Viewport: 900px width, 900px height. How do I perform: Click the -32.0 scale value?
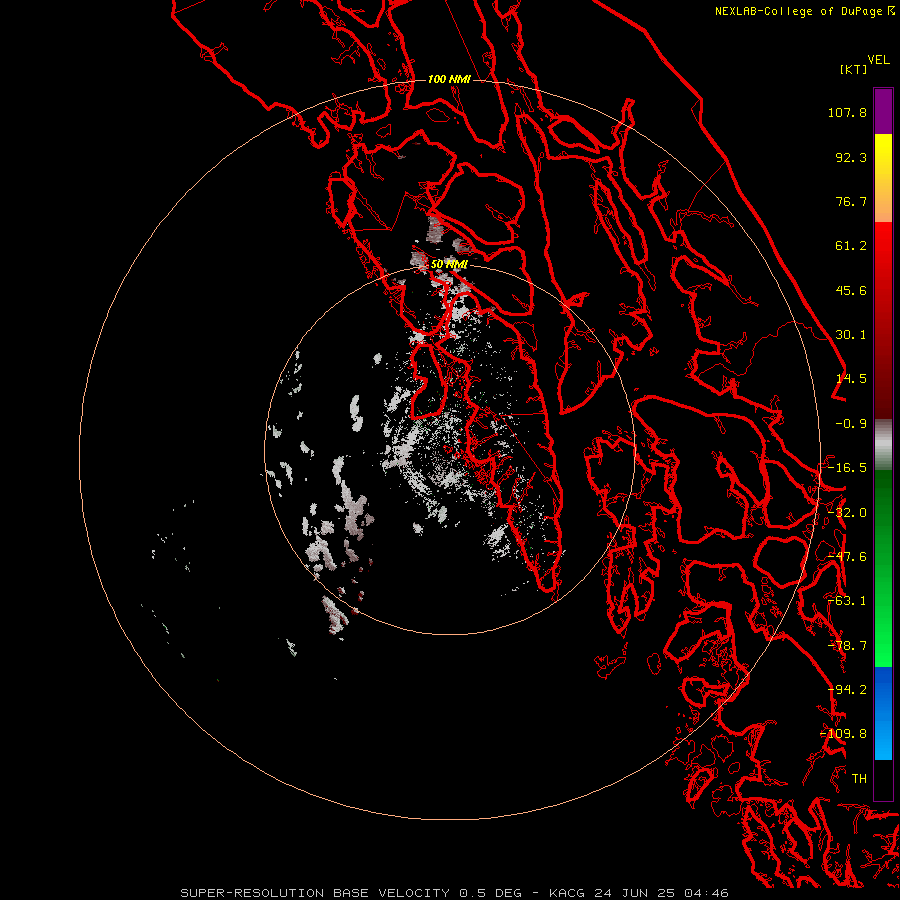(x=847, y=513)
